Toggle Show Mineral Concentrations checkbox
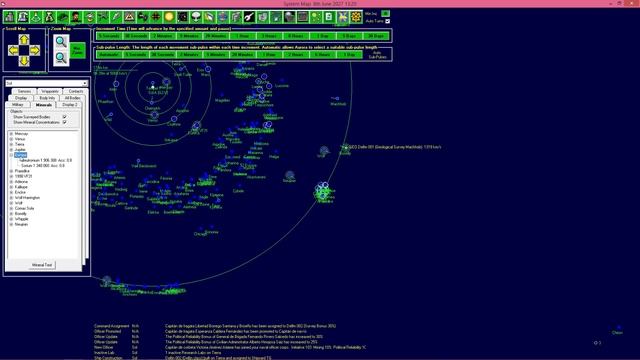 tap(64, 122)
